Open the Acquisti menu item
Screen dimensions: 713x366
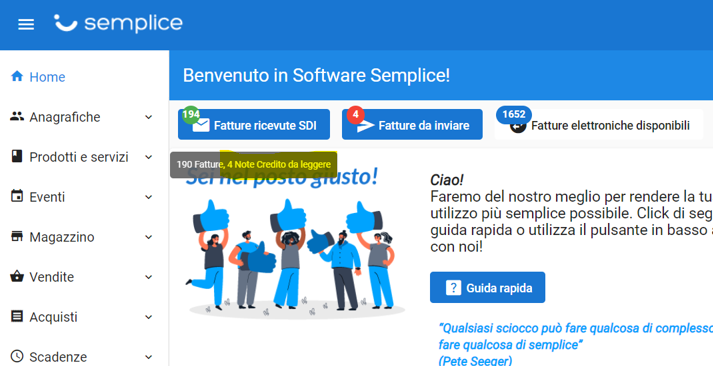84,316
